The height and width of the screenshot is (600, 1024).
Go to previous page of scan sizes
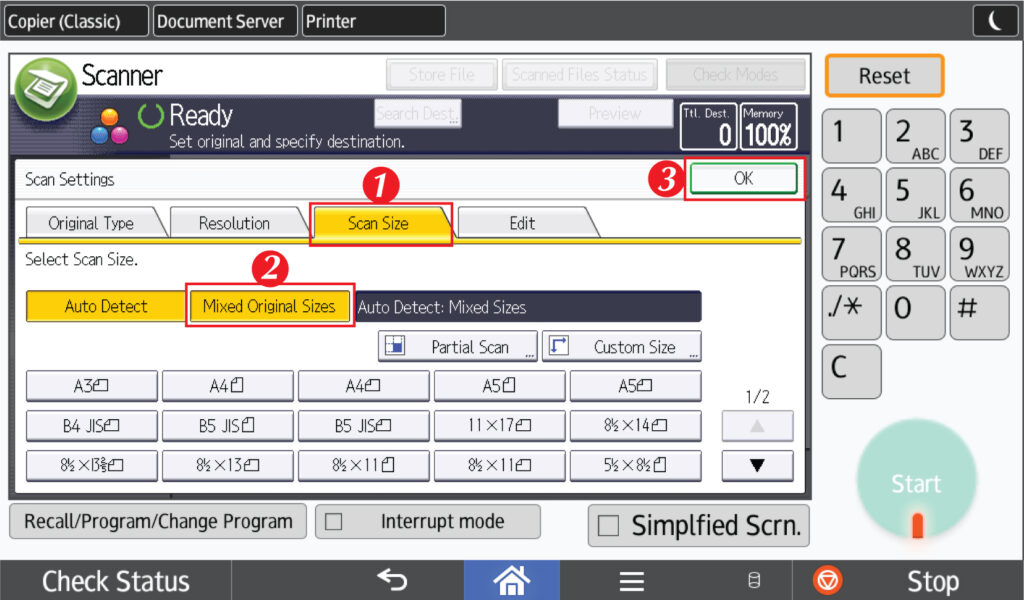(x=757, y=426)
